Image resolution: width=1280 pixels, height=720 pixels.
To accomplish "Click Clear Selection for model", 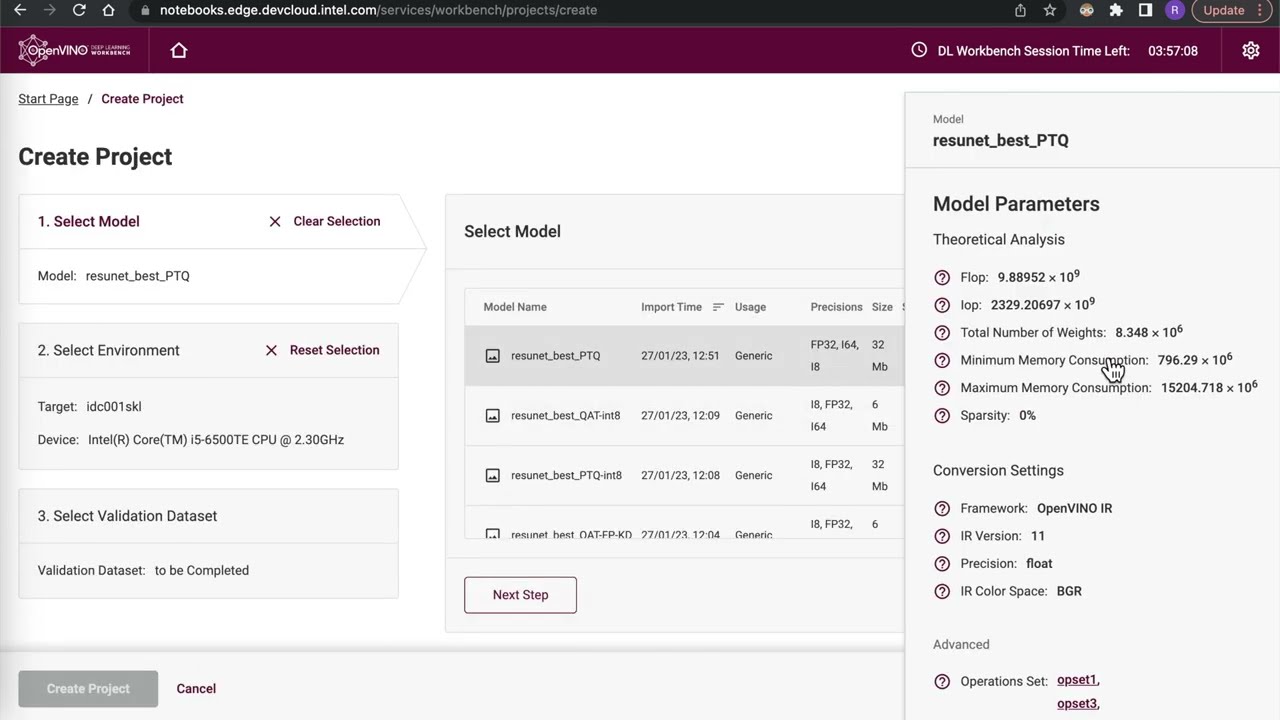I will [x=325, y=221].
